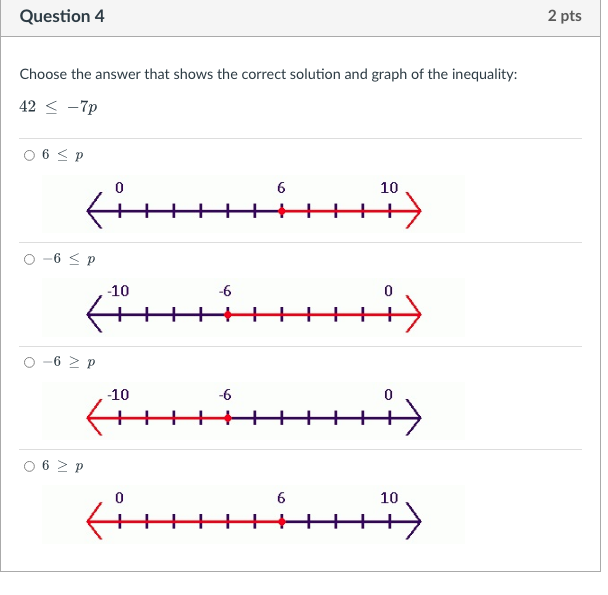Screen dimensions: 608x595
Task: Click the inequality expression 42 ≤ −7p
Action: 58,107
